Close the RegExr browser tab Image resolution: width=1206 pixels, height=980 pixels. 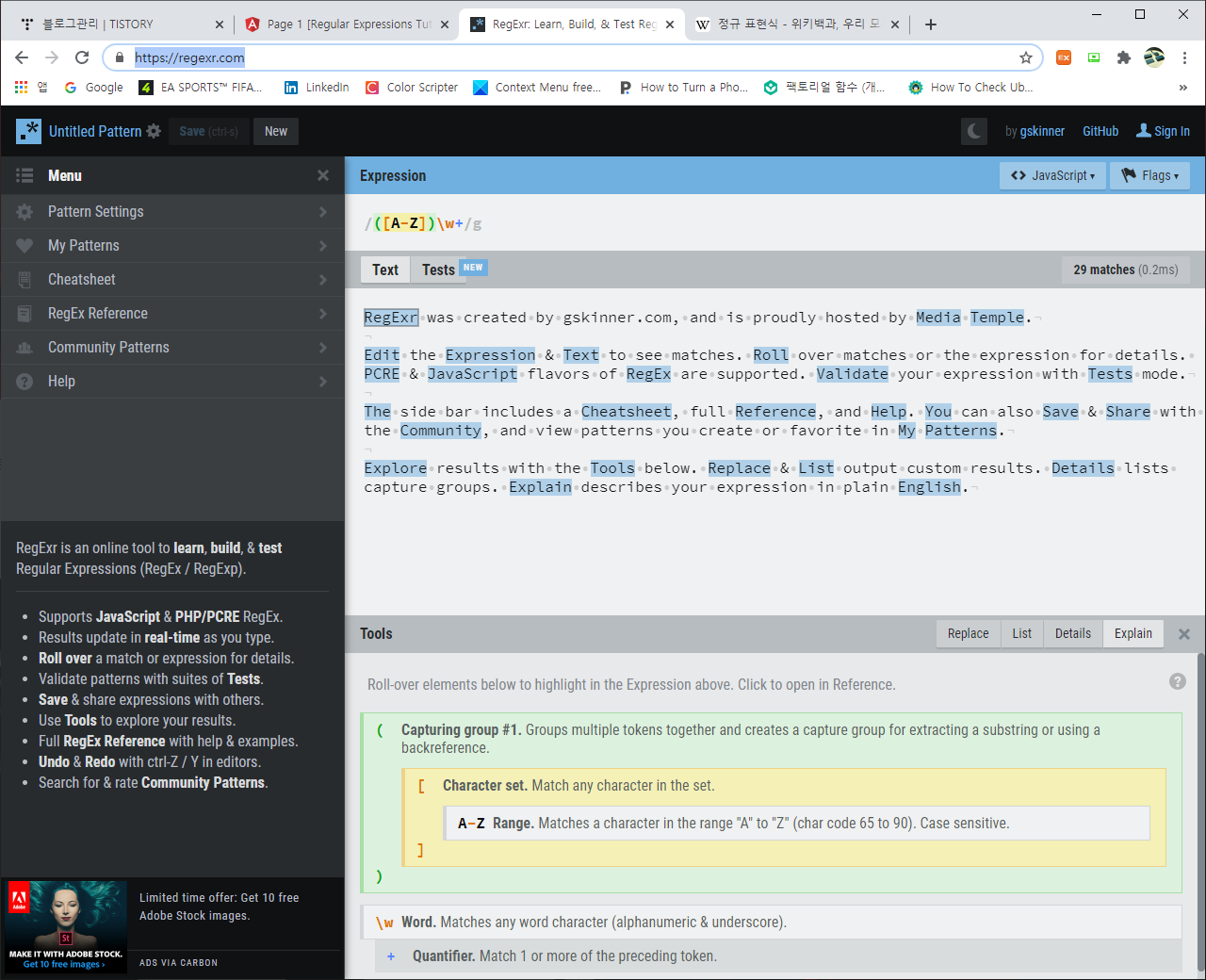tap(670, 24)
